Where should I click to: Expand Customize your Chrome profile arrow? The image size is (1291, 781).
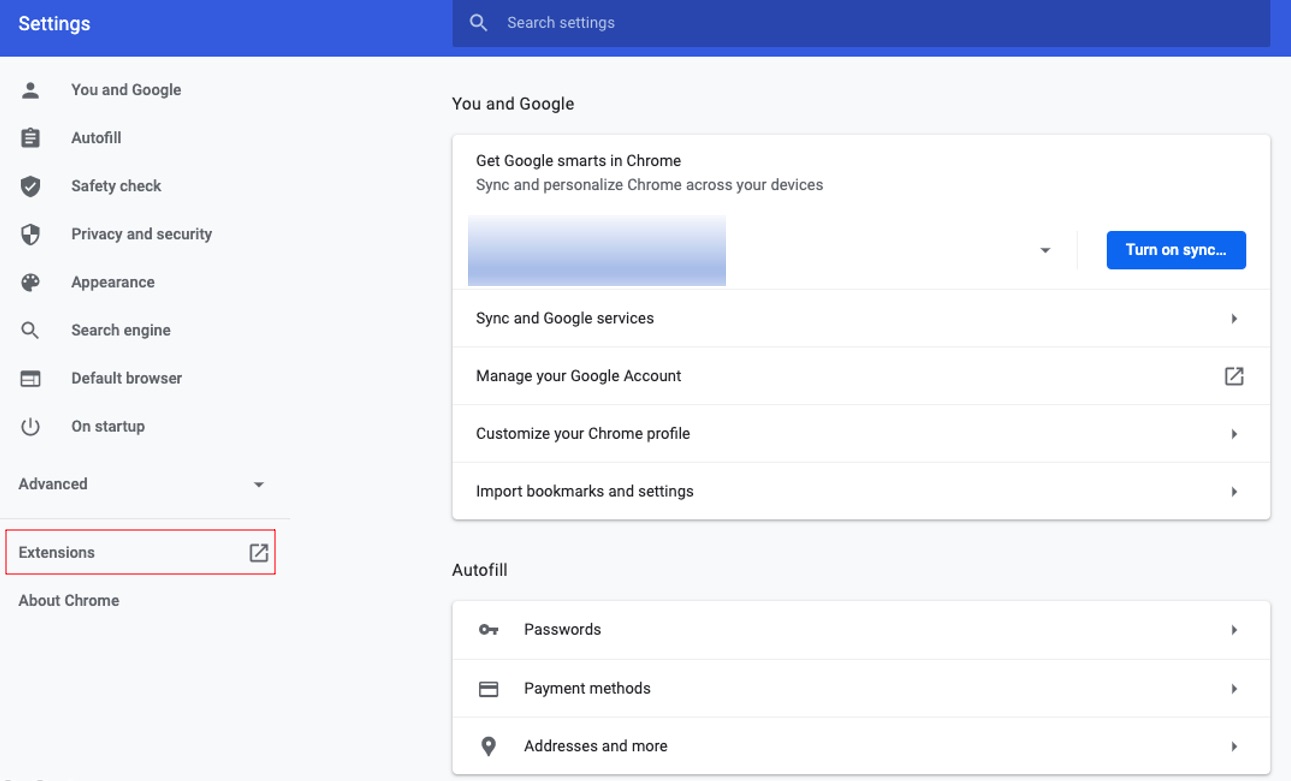[1234, 434]
